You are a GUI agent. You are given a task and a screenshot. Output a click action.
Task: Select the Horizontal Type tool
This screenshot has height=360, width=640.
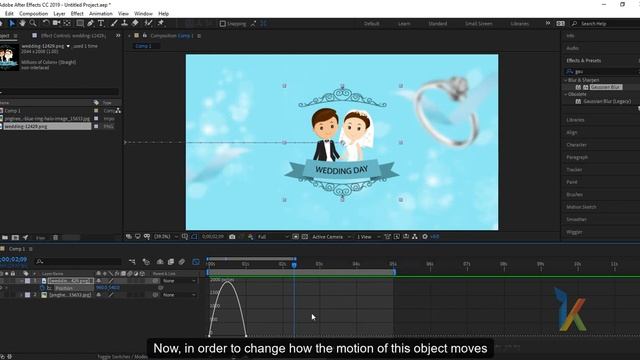(x=101, y=24)
